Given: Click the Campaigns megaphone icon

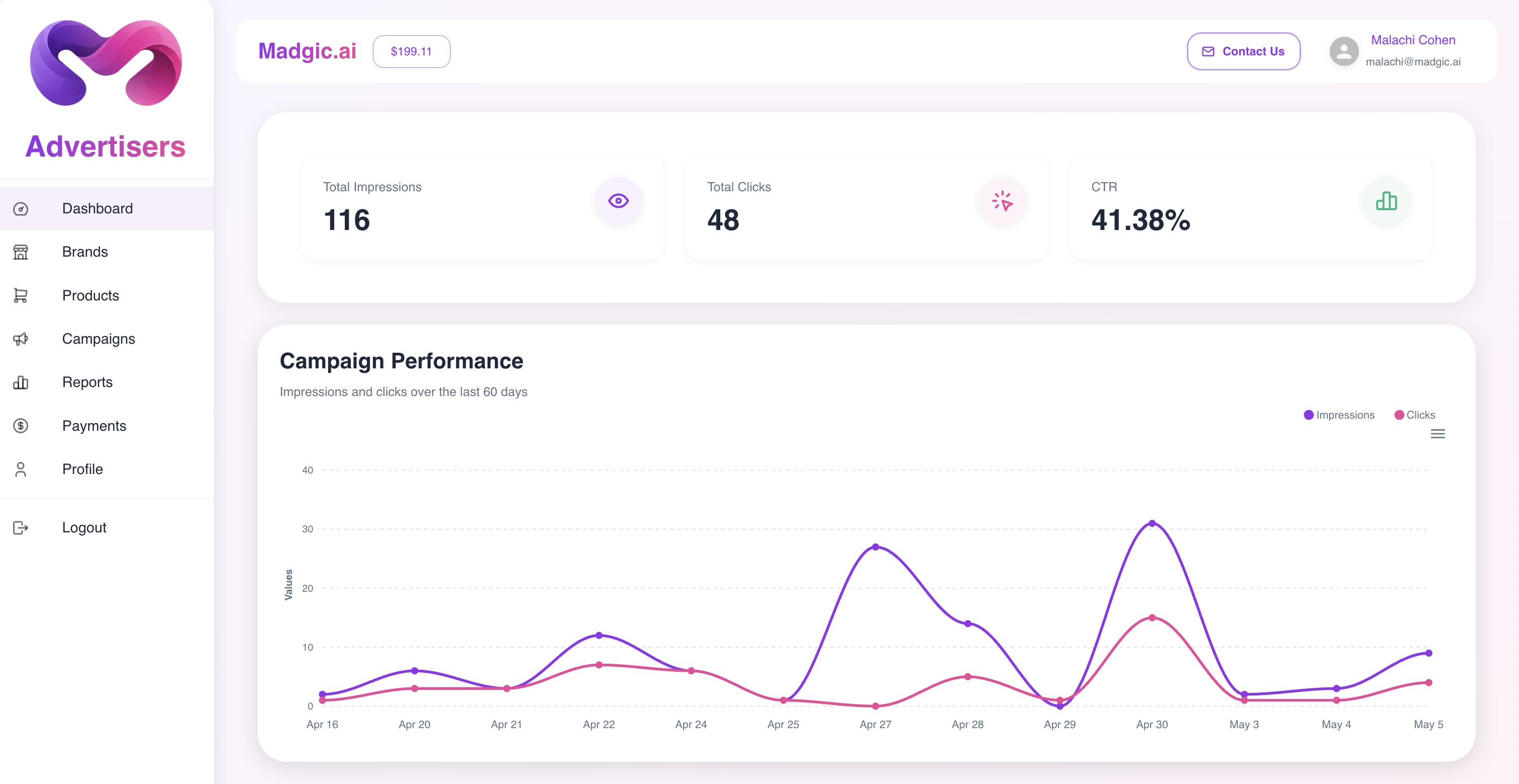Looking at the screenshot, I should click(x=21, y=339).
